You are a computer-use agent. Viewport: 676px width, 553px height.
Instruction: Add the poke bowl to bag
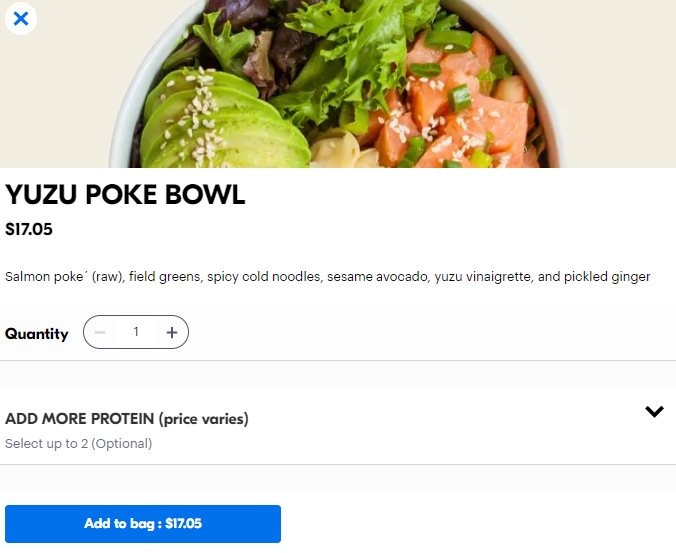coord(143,524)
